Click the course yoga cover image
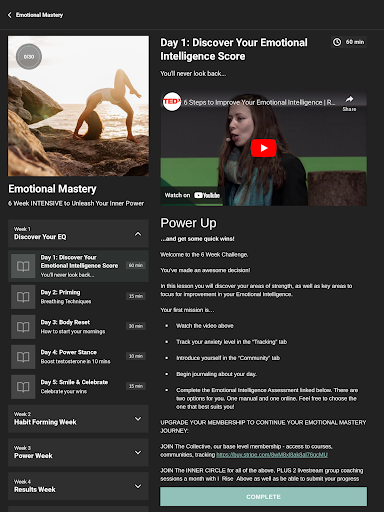Image resolution: width=384 pixels, height=512 pixels. point(78,106)
